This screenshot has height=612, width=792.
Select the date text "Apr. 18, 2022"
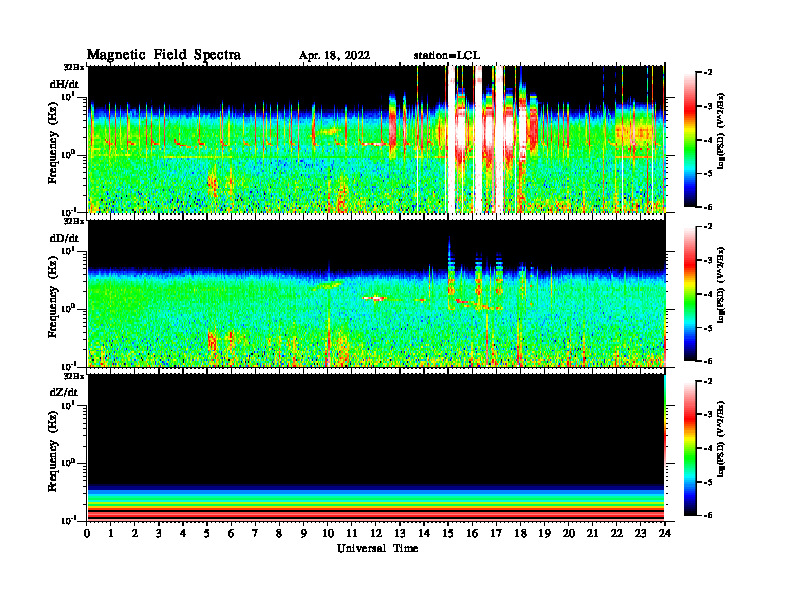coord(334,56)
